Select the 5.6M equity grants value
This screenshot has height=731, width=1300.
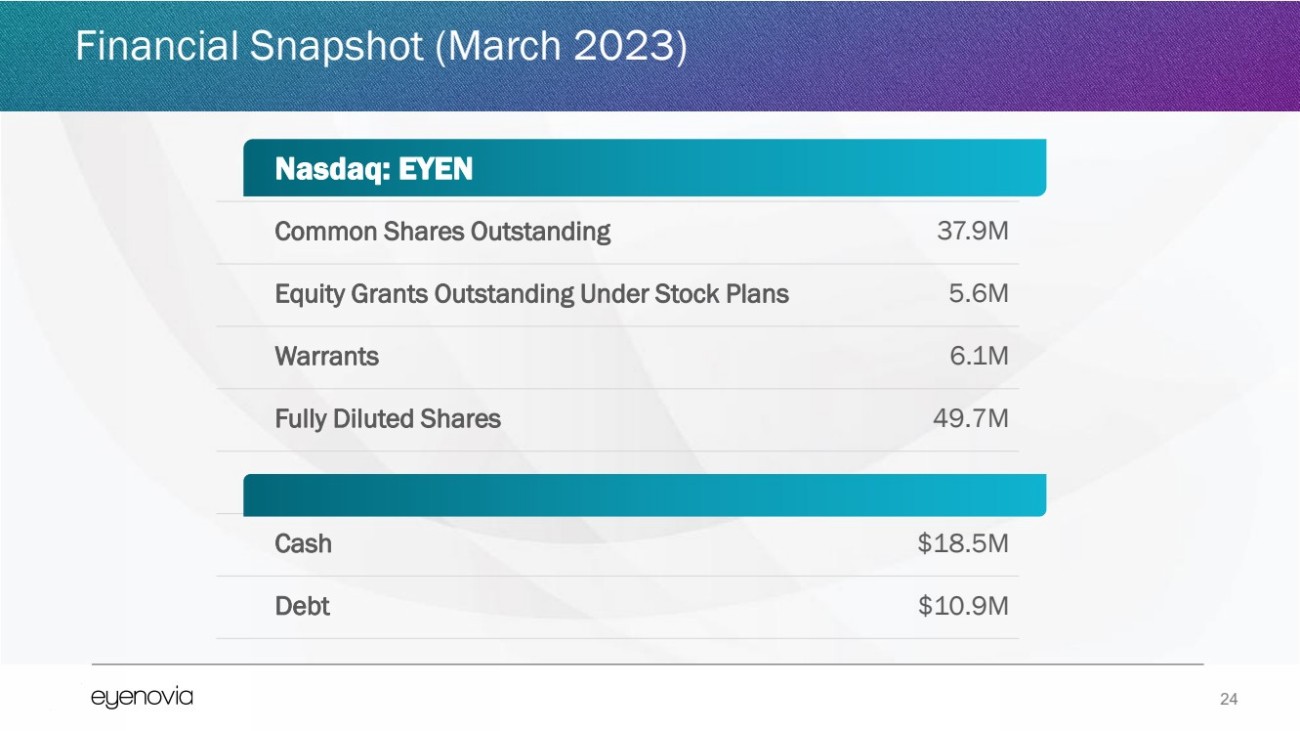(x=979, y=294)
